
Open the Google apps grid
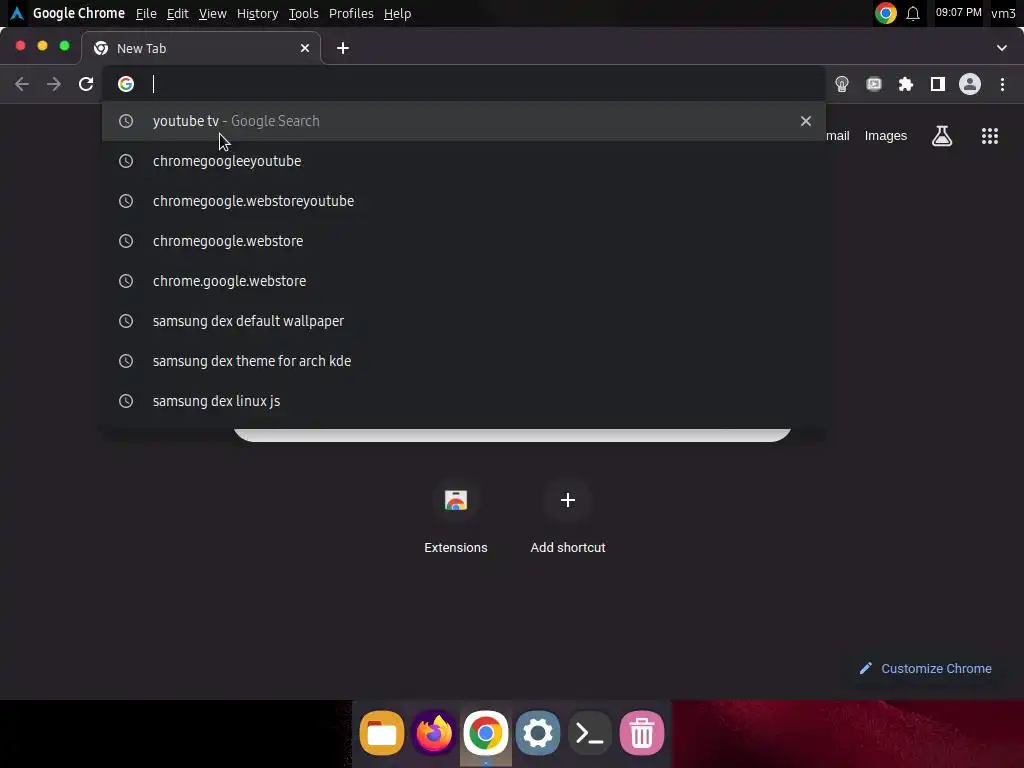pos(990,136)
